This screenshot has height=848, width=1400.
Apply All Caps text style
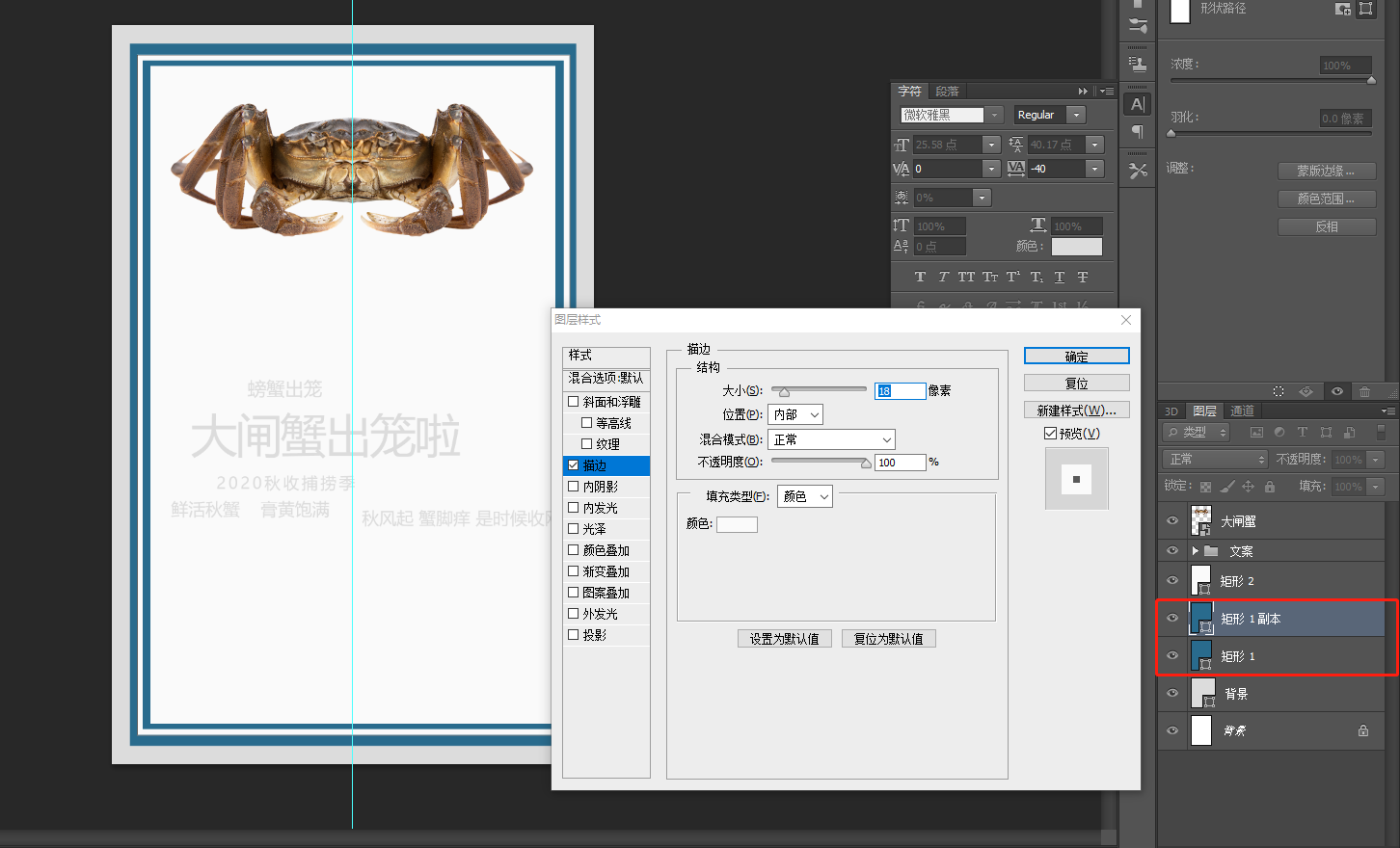tap(966, 277)
